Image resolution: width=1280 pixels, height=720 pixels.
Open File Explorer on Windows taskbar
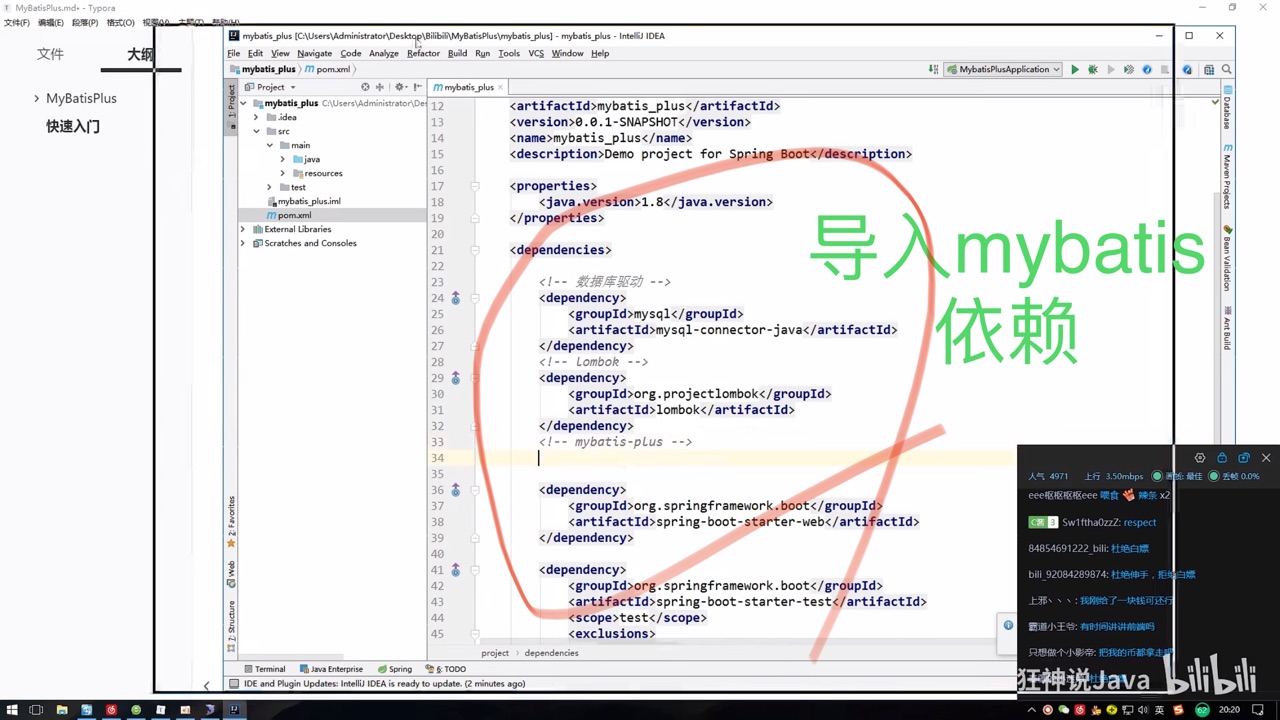pyautogui.click(x=62, y=710)
